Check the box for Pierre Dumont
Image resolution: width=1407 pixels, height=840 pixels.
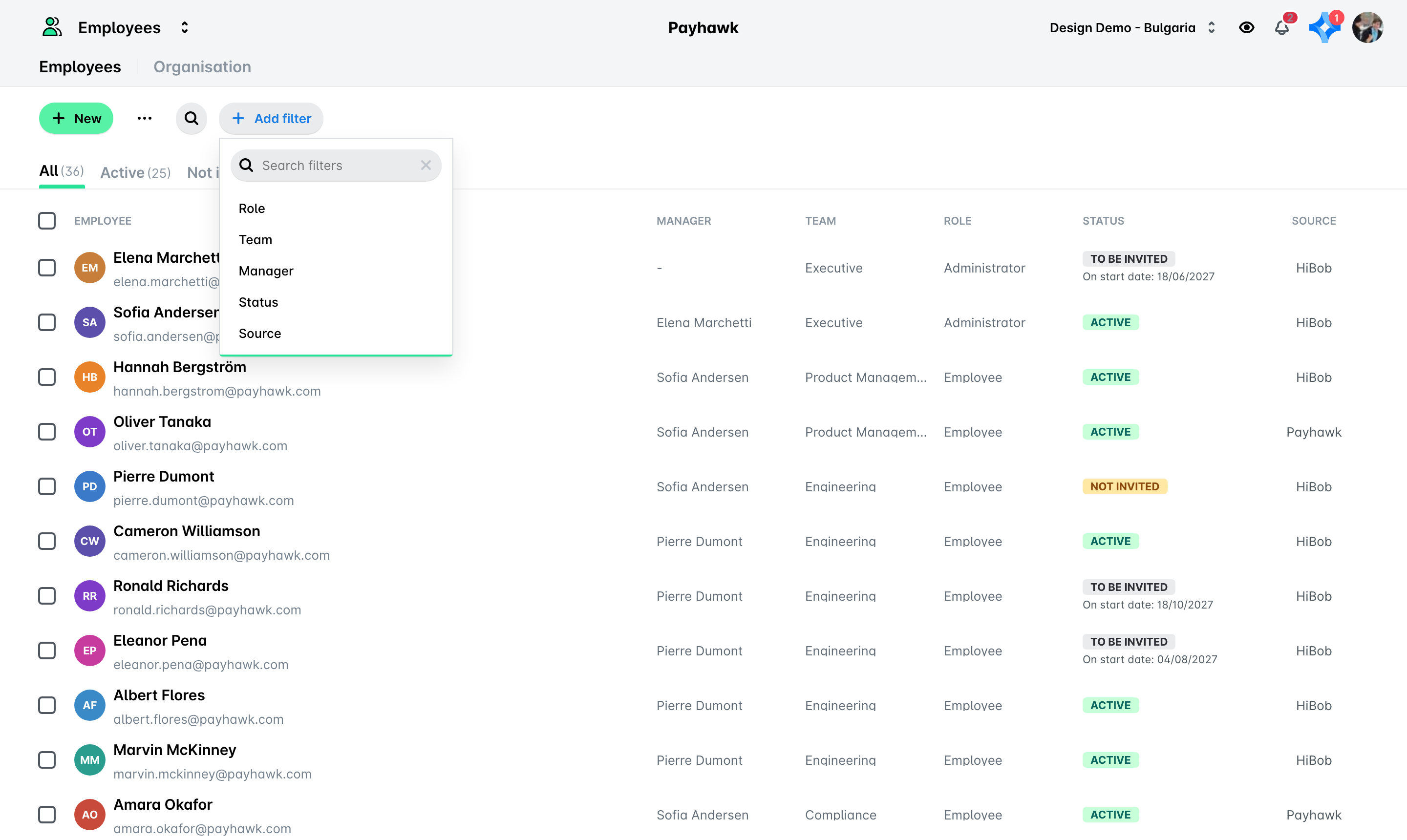[47, 487]
